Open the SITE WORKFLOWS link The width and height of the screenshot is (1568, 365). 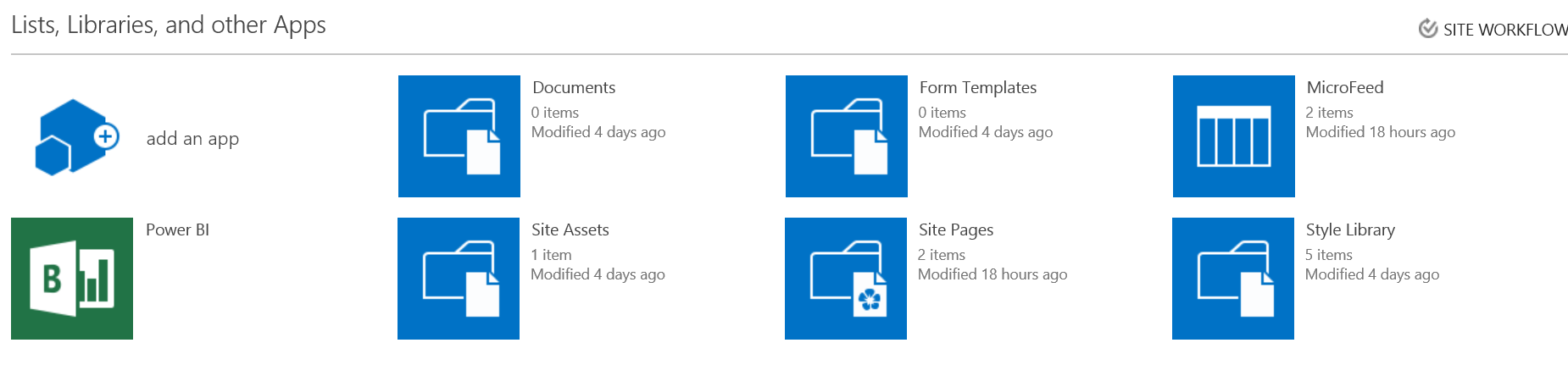tap(1505, 30)
